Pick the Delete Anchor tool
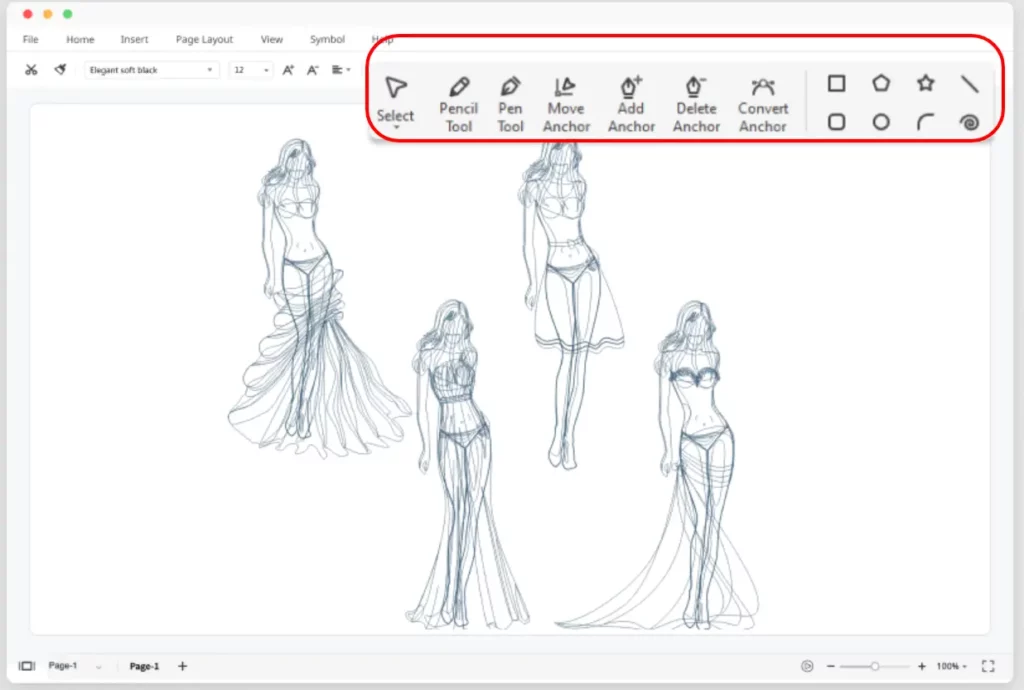This screenshot has width=1024, height=690. (x=696, y=104)
